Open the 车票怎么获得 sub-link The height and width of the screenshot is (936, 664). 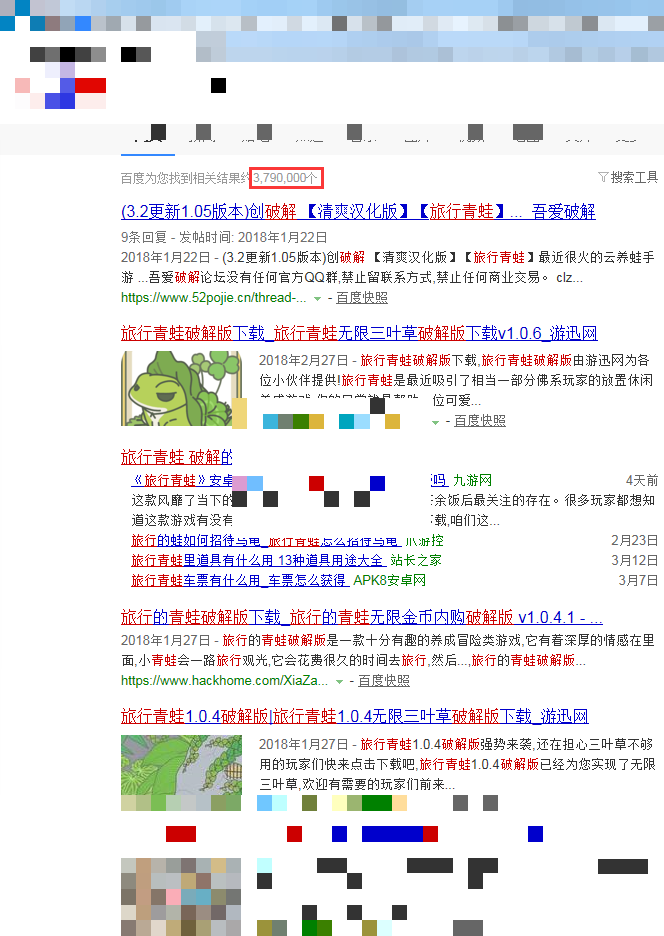238,580
